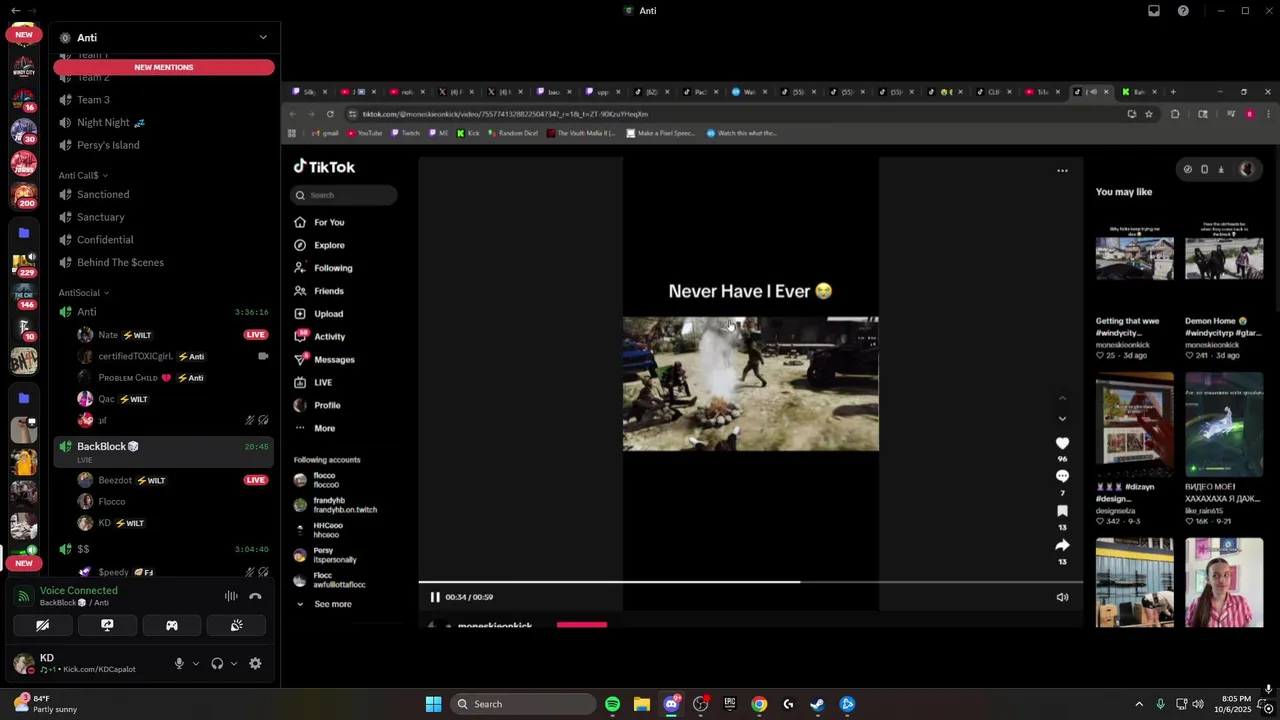Open 'Demon Home' recommended video
This screenshot has height=720, width=1280.
[x=1224, y=290]
